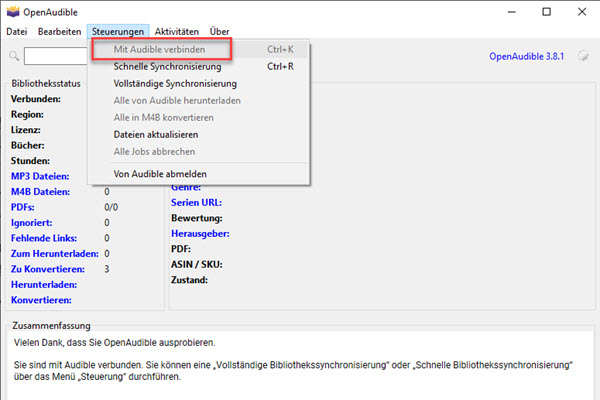
Task: Click the search magnifier icon
Action: click(x=14, y=56)
